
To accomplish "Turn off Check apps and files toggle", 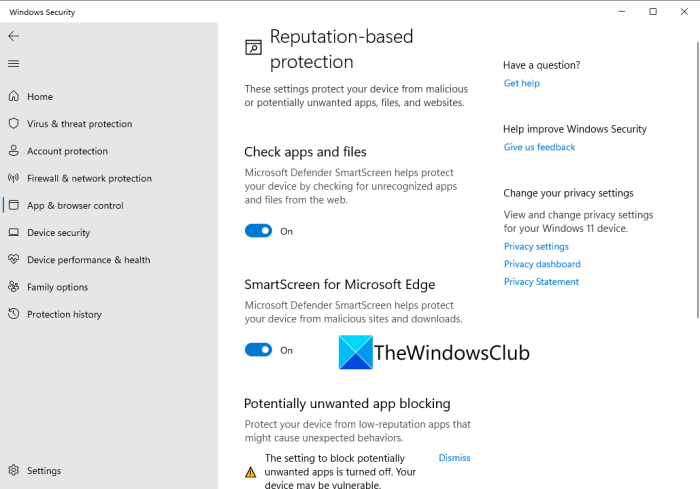I will (x=258, y=231).
